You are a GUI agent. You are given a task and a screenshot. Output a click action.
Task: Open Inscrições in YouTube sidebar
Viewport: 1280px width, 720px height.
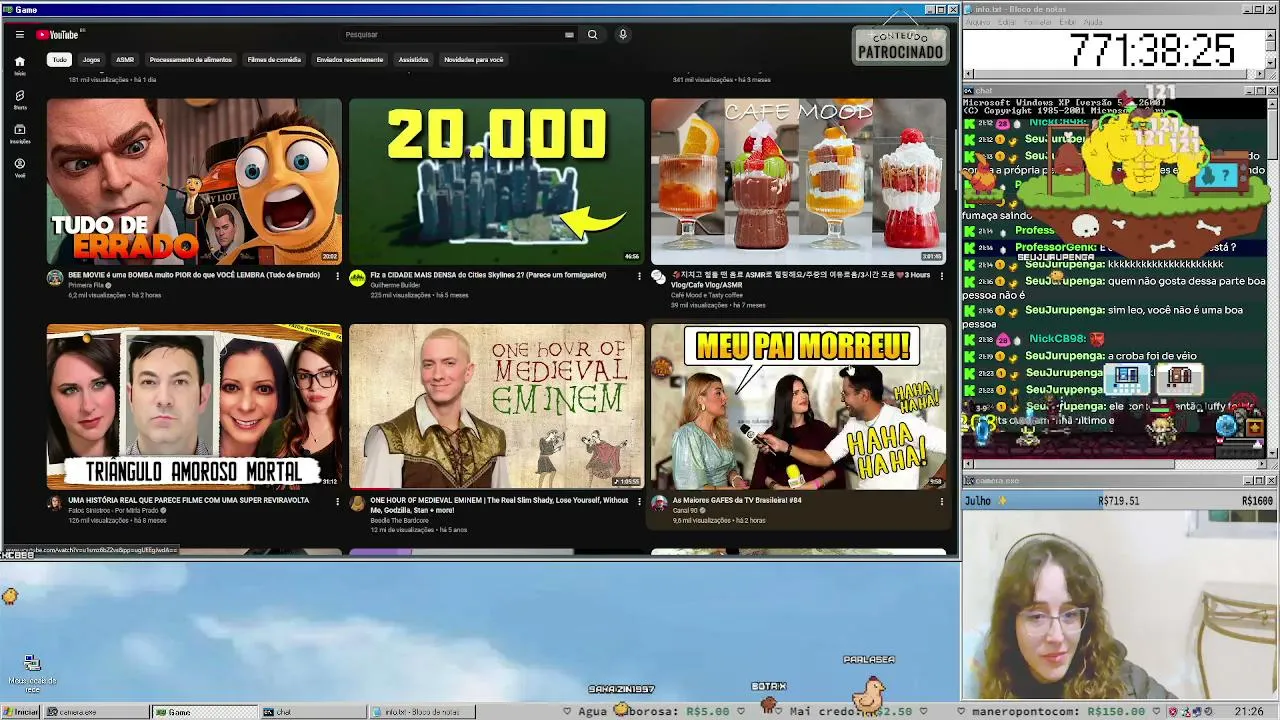pos(19,133)
